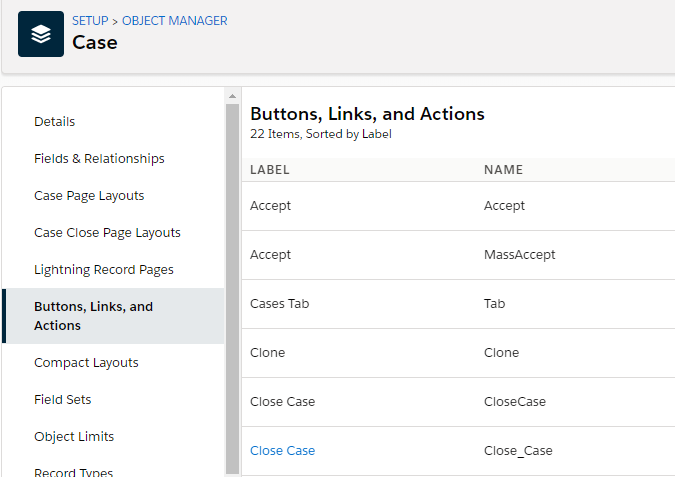Click Close Case label in CloseCase row
The image size is (675, 477).
[x=282, y=402]
